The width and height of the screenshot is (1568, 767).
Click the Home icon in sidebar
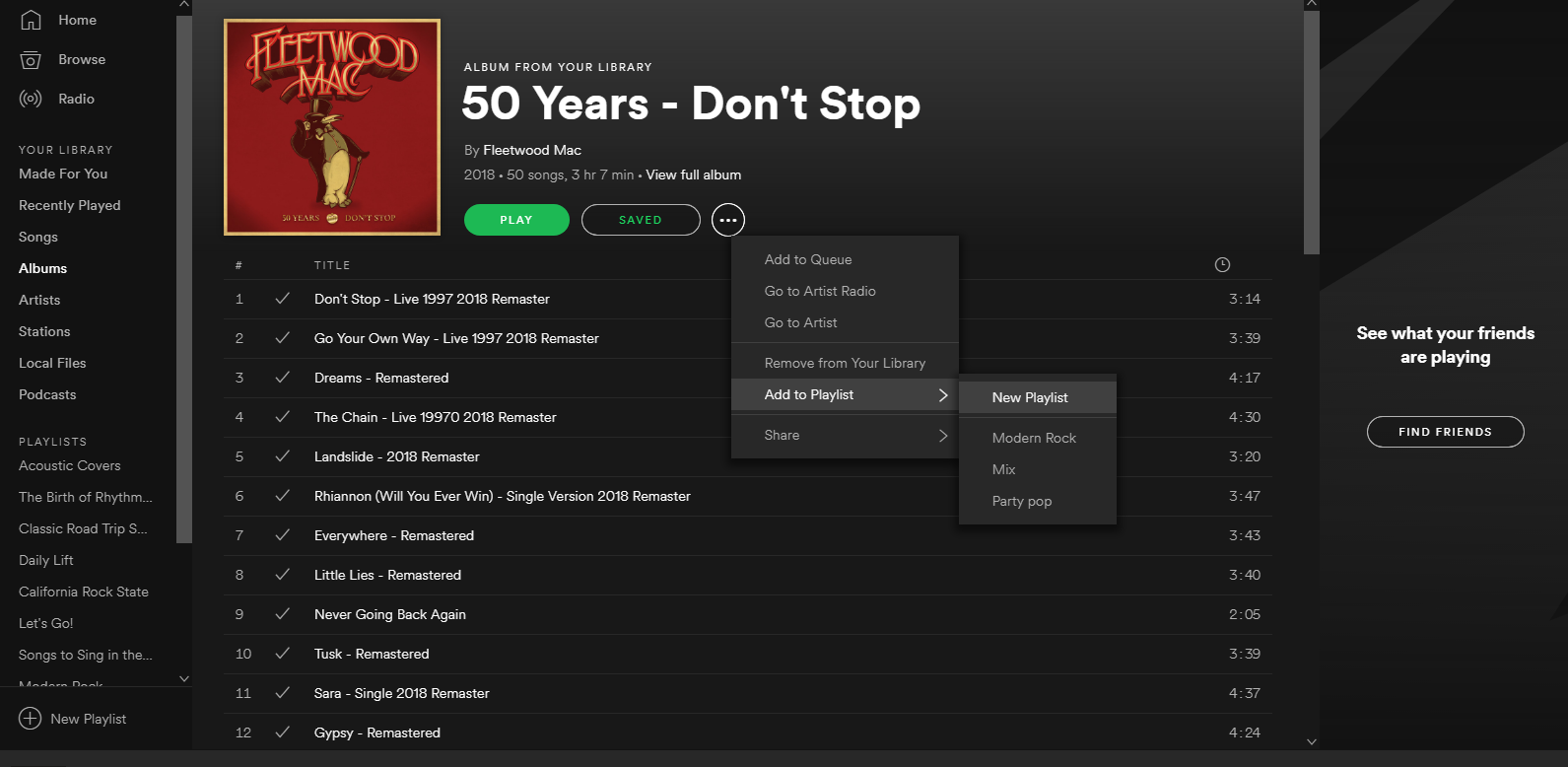[31, 20]
